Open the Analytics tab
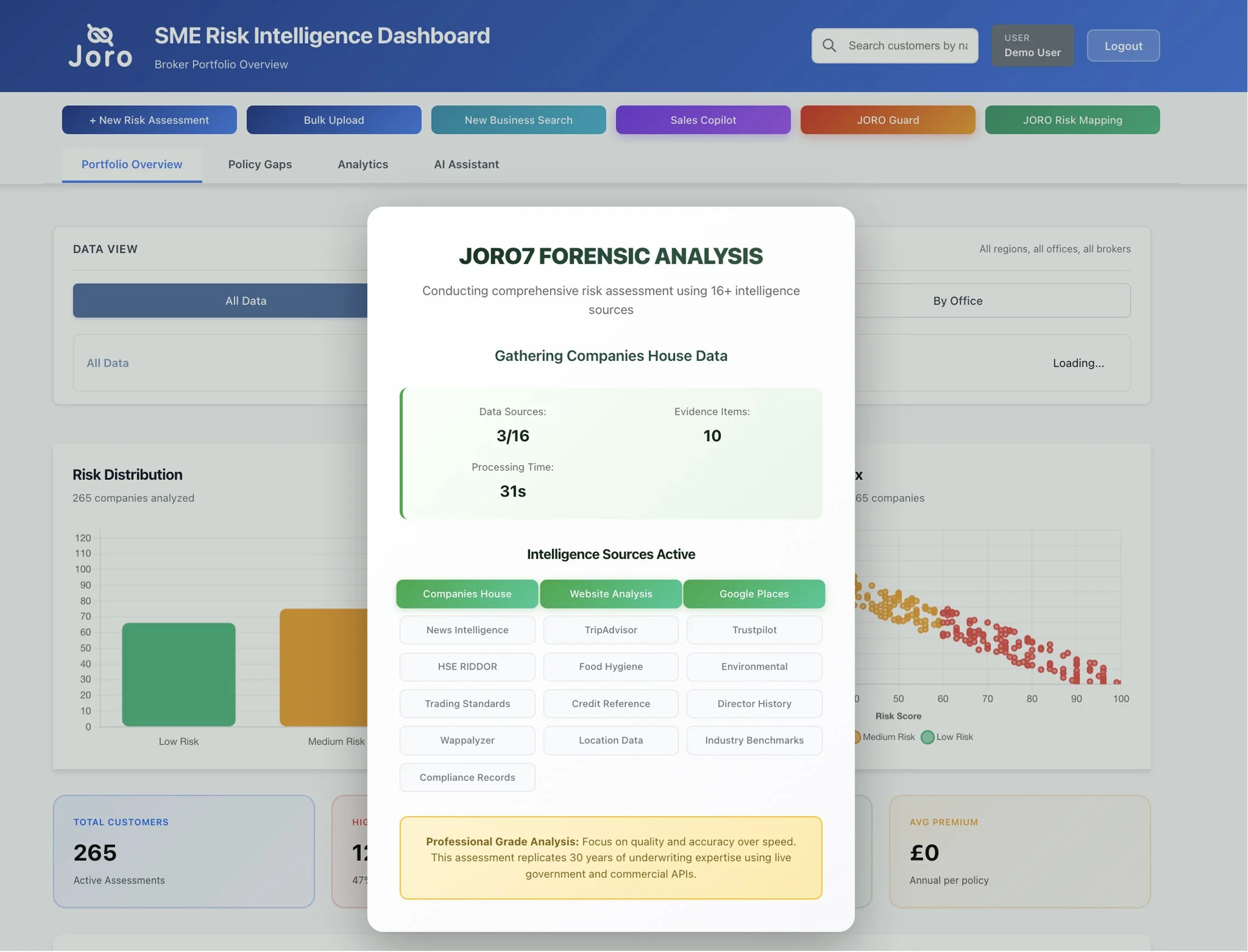 tap(363, 165)
